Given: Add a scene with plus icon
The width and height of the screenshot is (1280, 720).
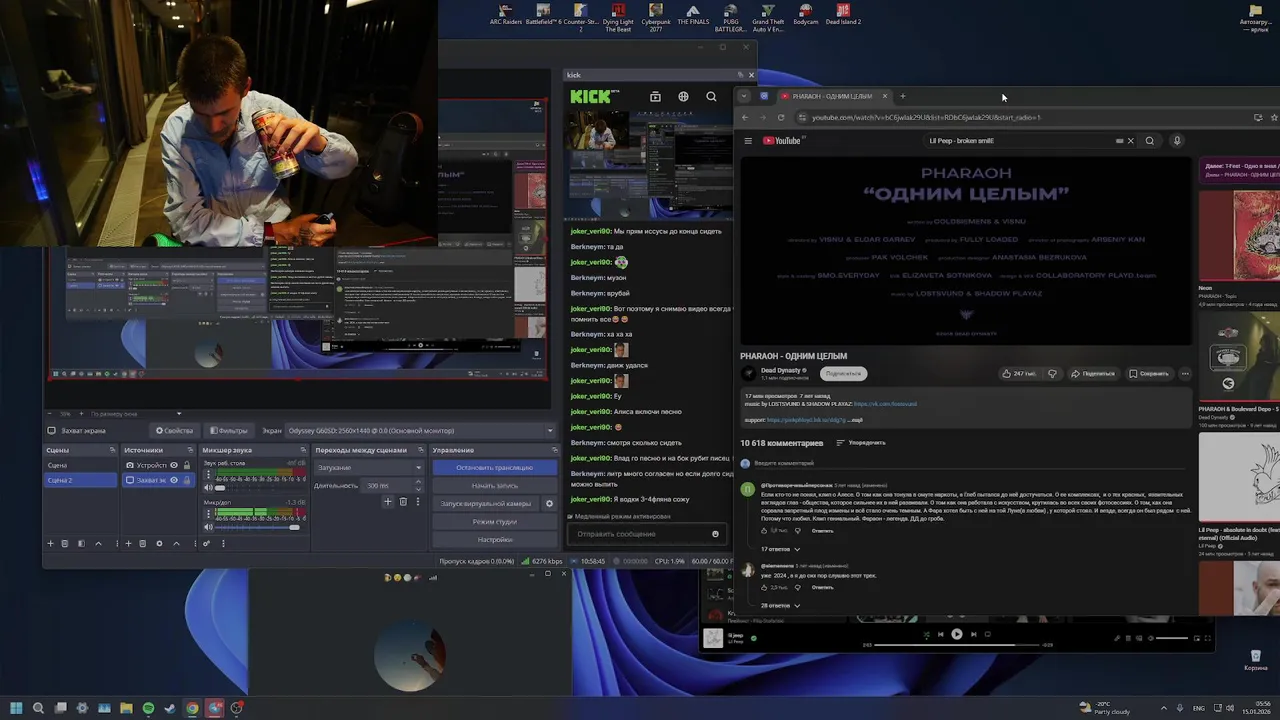Looking at the screenshot, I should tap(50, 543).
